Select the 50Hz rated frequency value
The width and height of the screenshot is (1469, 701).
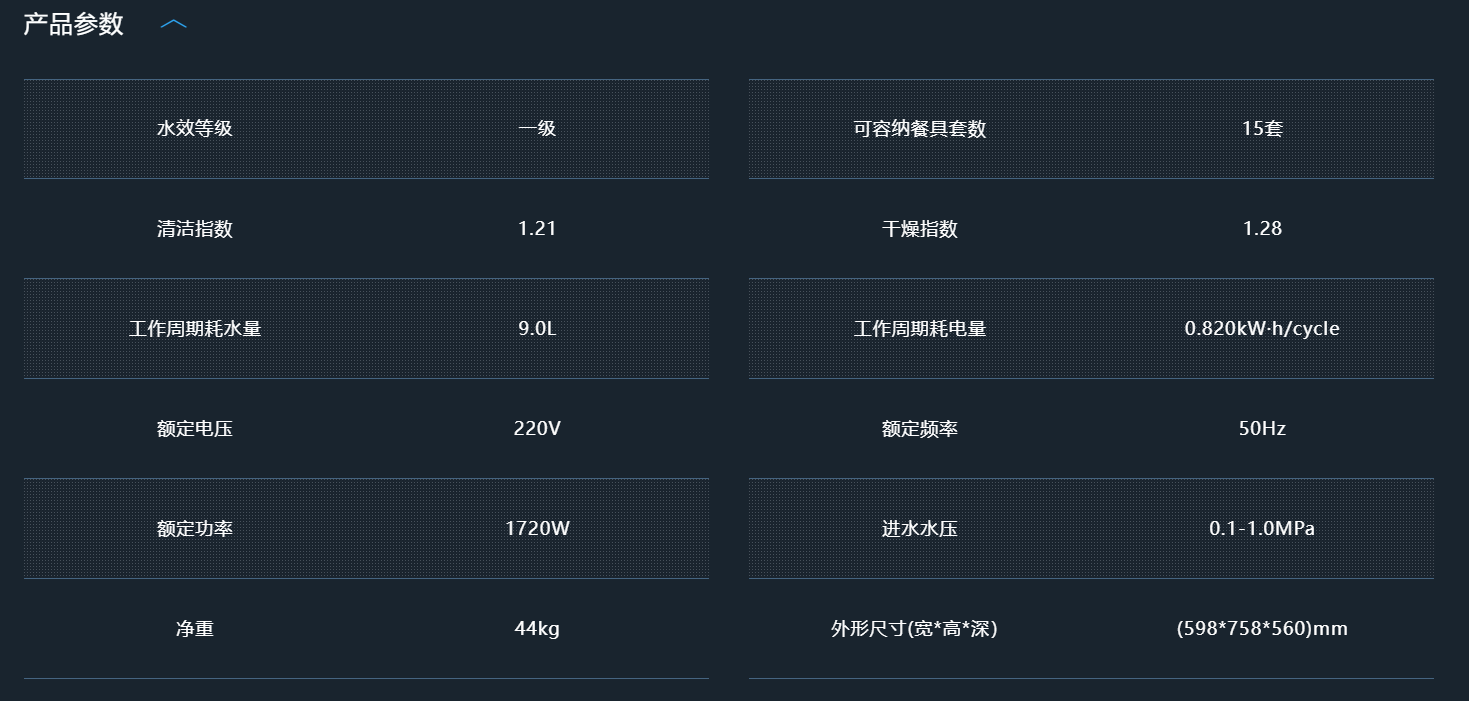click(1262, 429)
